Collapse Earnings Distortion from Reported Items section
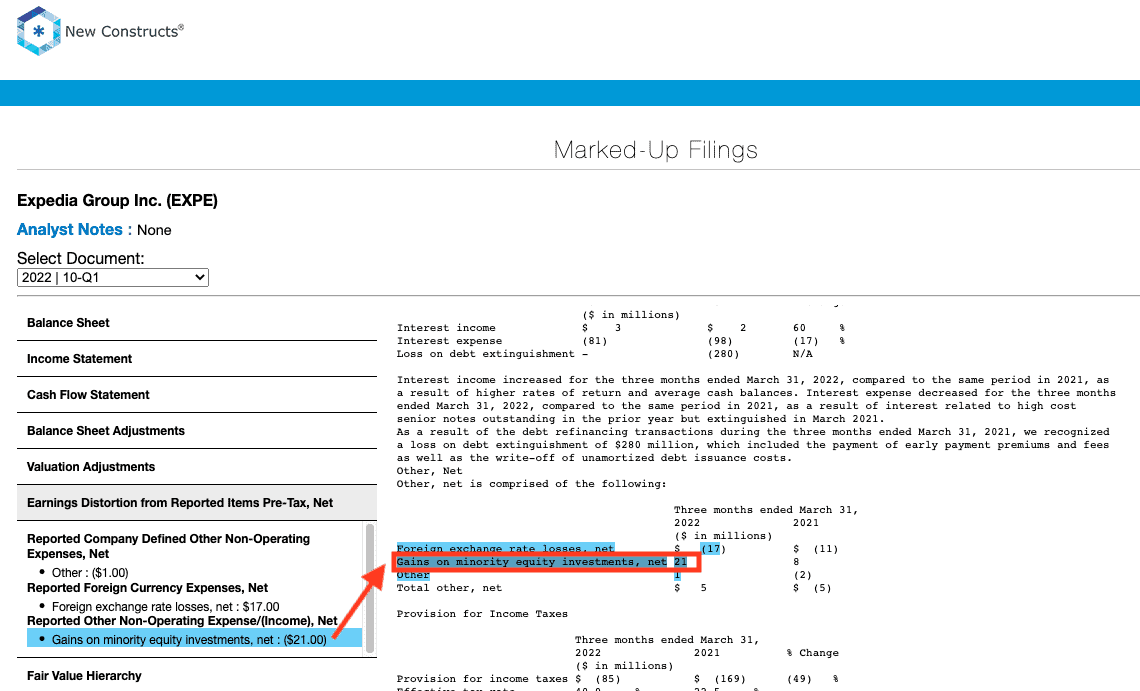 [197, 503]
